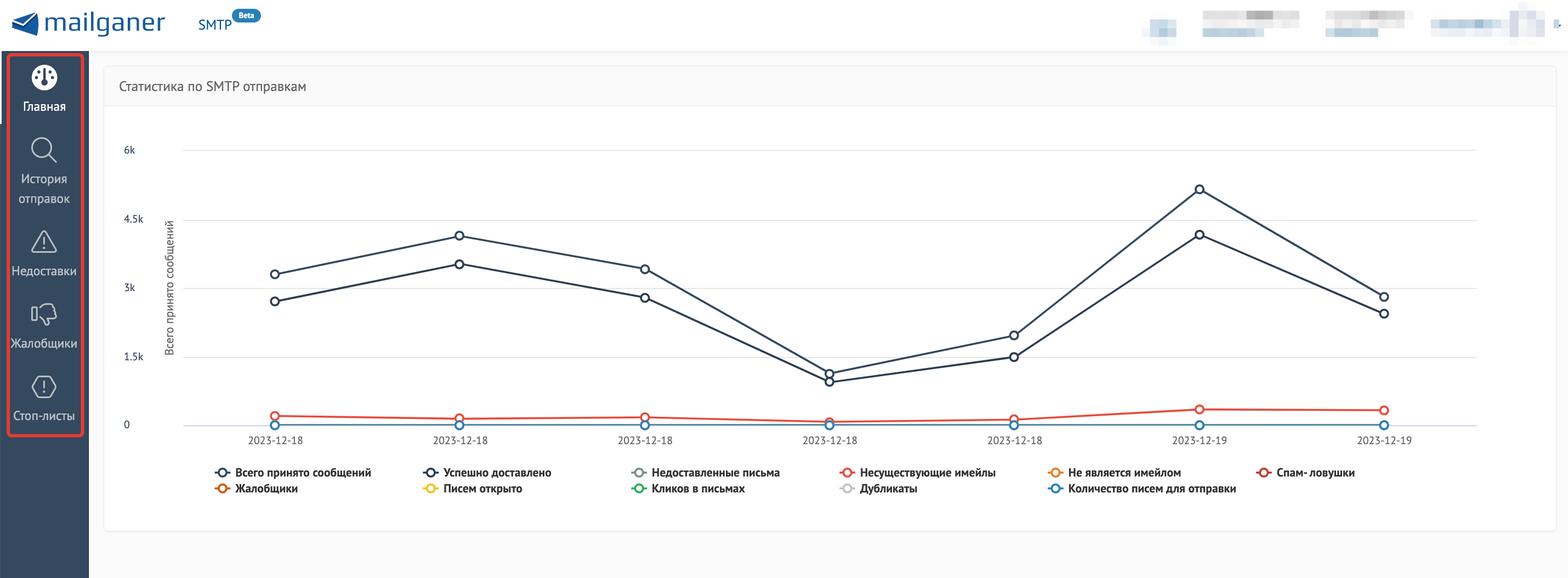This screenshot has height=578, width=1568.
Task: Click the 1.5k axis label
Action: pos(133,356)
